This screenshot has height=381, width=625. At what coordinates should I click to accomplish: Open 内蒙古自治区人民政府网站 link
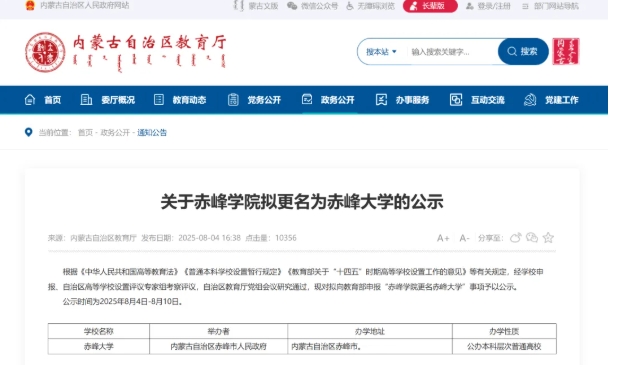tap(85, 5)
